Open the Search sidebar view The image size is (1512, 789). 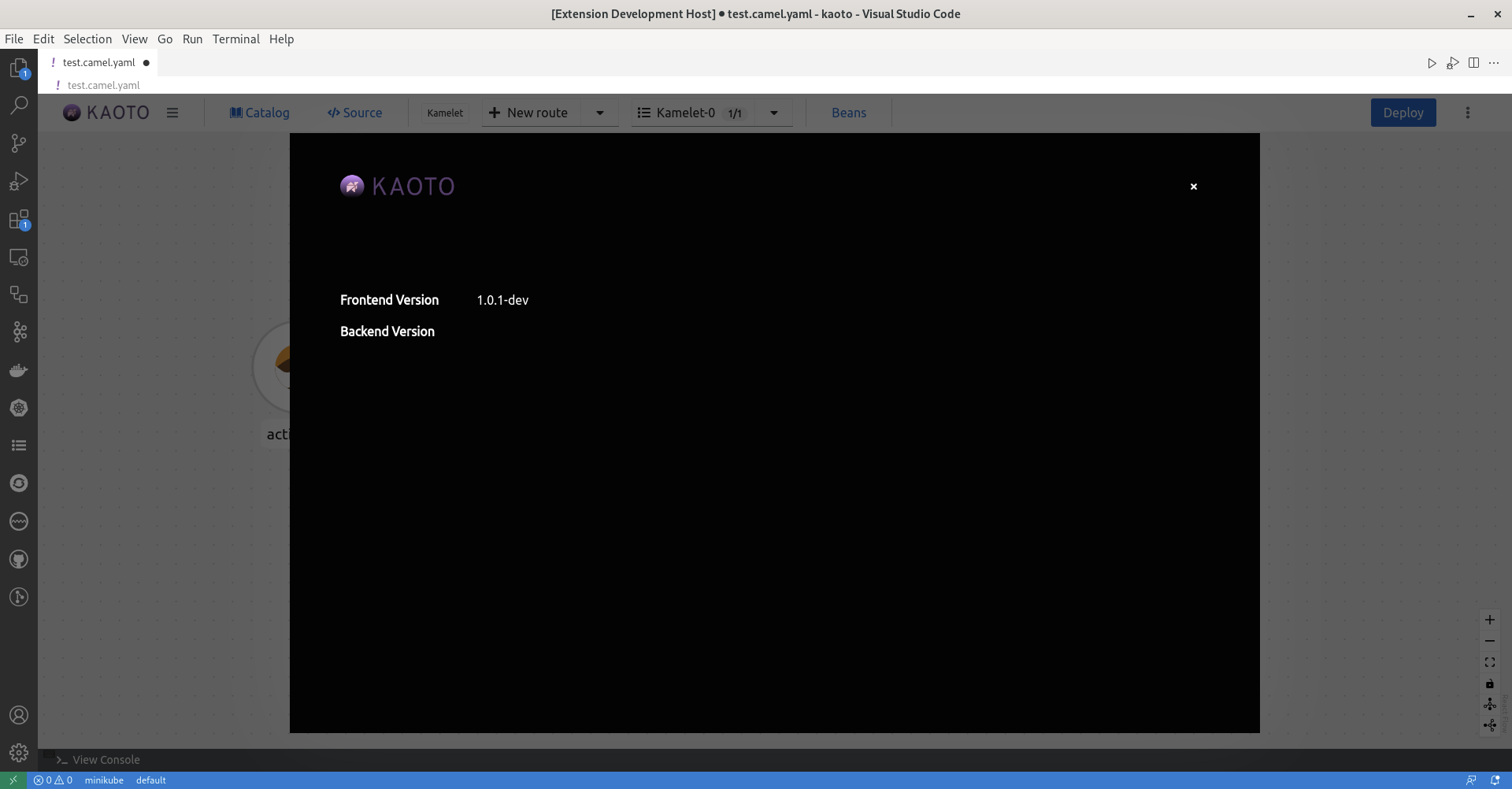(19, 106)
